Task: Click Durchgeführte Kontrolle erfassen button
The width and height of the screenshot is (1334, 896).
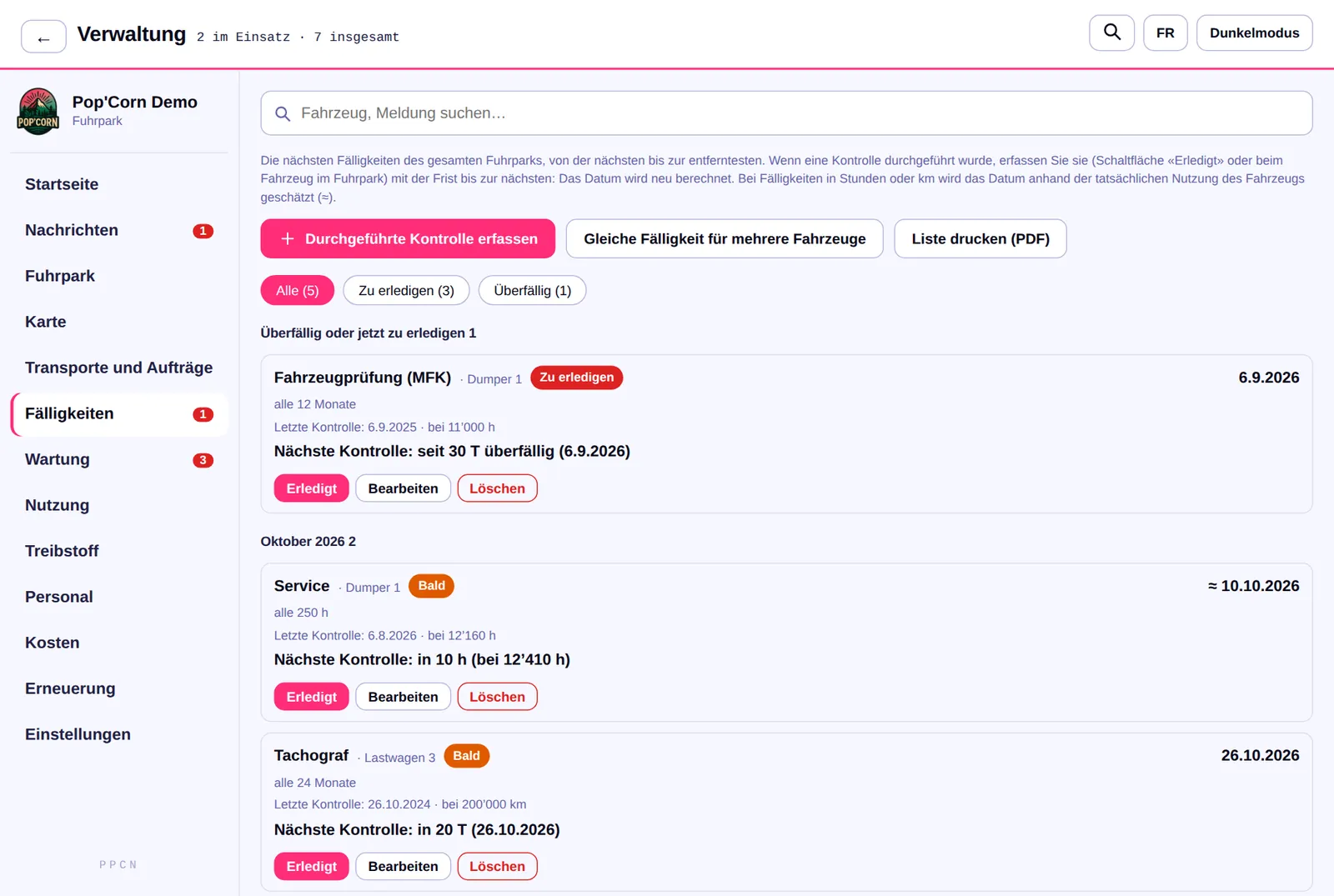Action: 408,238
